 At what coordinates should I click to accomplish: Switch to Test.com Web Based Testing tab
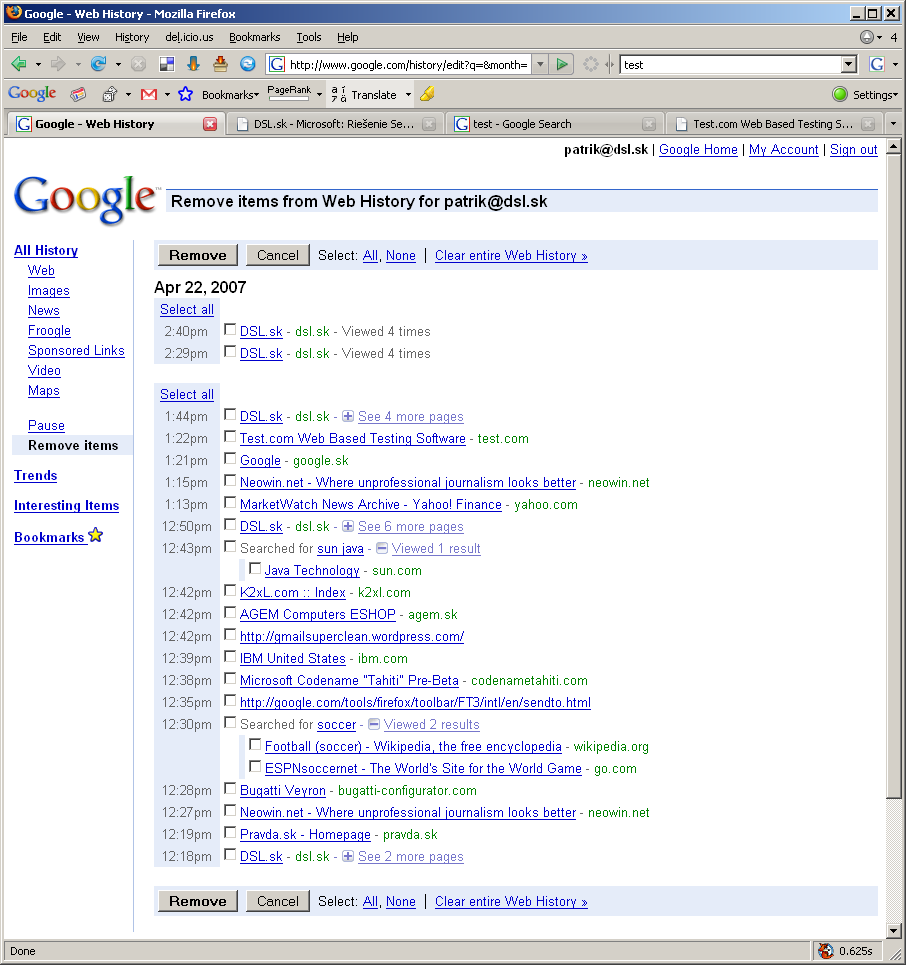point(773,124)
